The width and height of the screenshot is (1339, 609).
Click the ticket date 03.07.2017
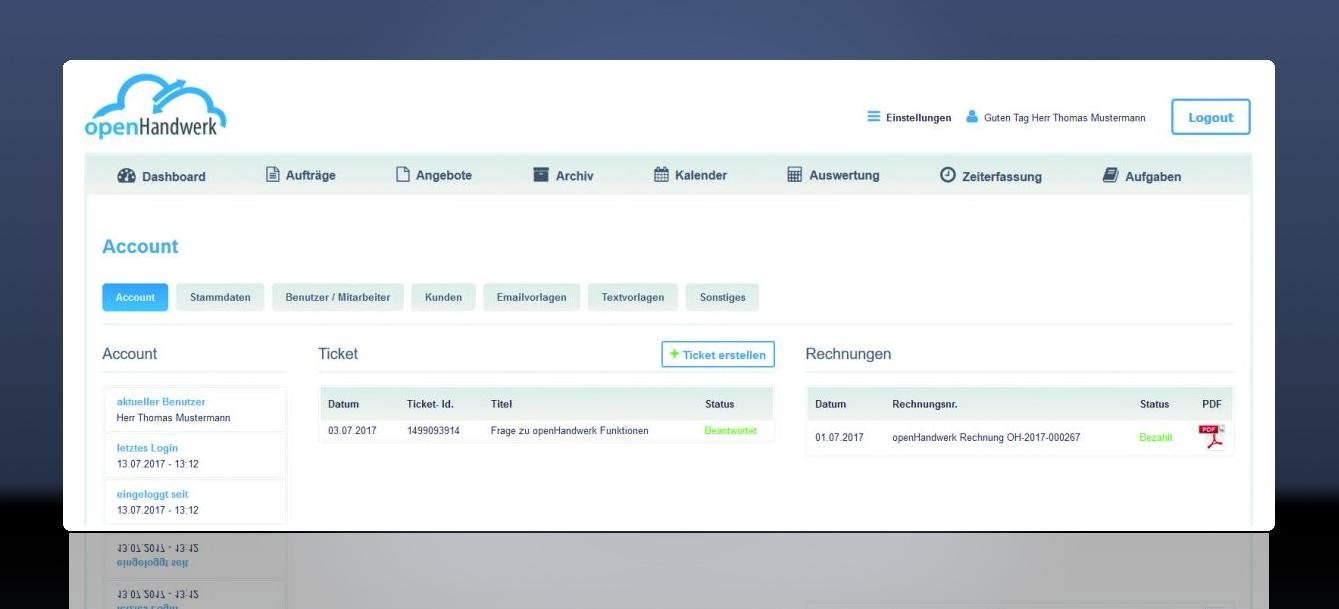click(x=352, y=431)
